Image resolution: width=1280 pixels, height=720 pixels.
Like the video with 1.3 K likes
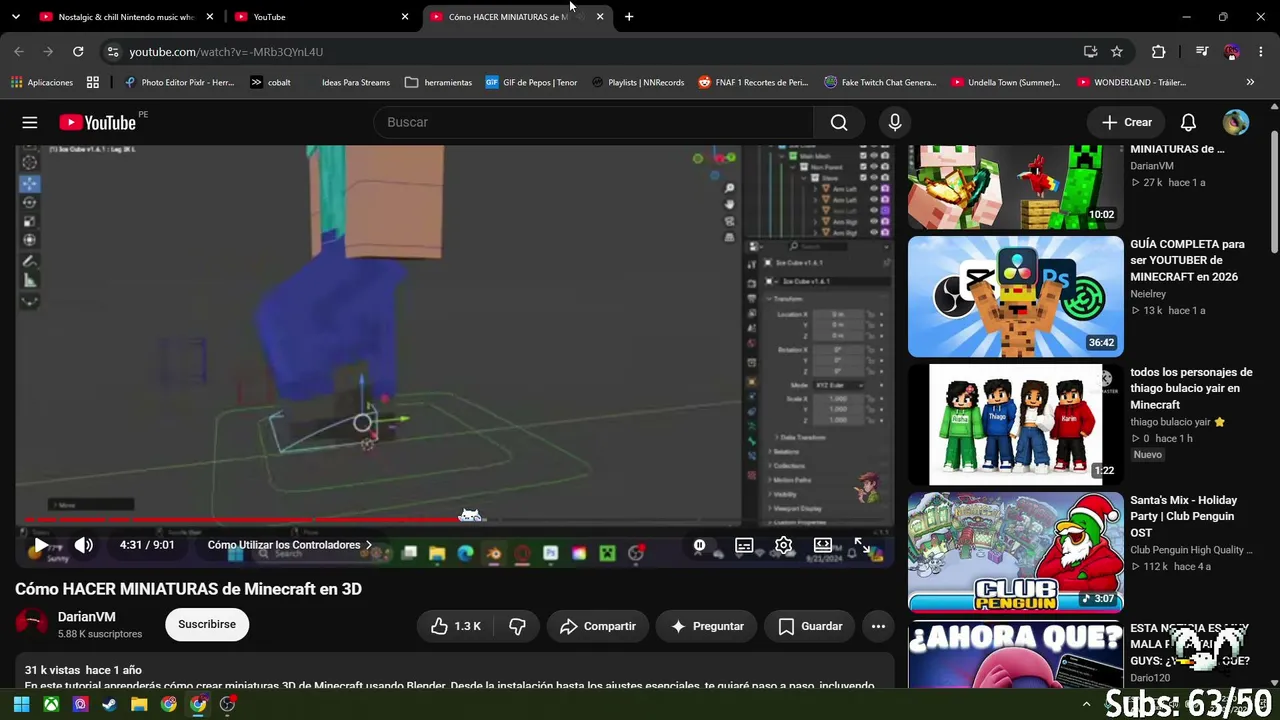(456, 626)
